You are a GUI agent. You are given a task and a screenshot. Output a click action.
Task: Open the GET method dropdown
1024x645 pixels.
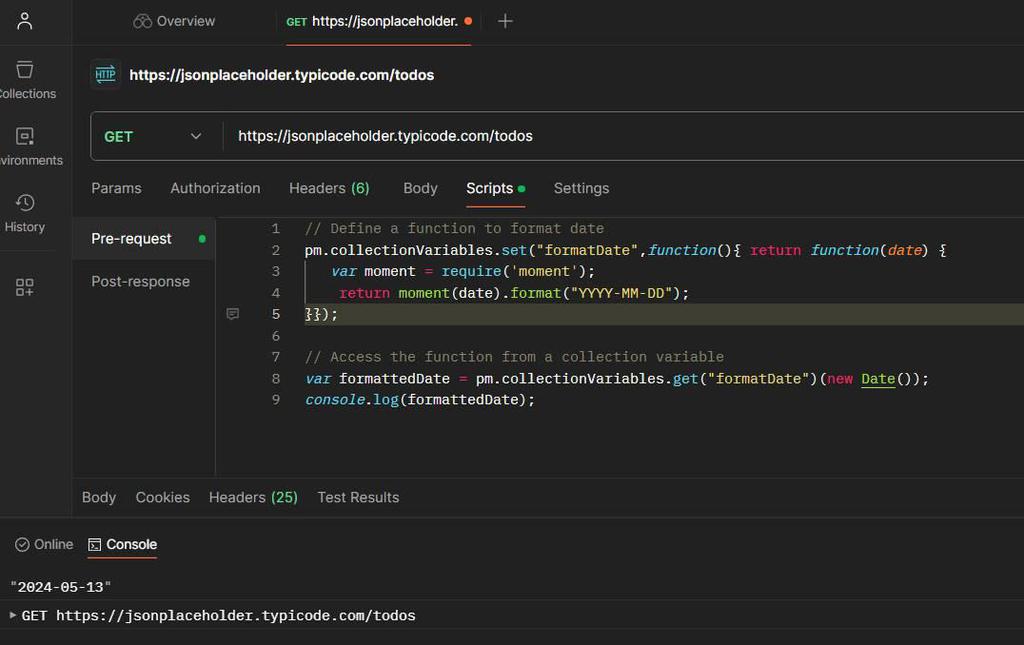[154, 136]
